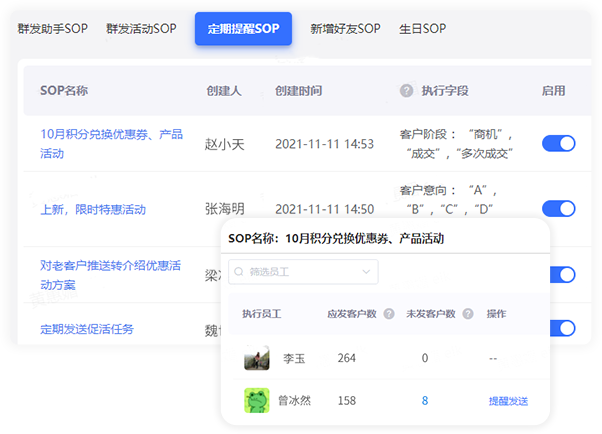Screen dimensions: 602x434
Task: Click the search icon in 筛选员工 box
Action: coord(240,271)
